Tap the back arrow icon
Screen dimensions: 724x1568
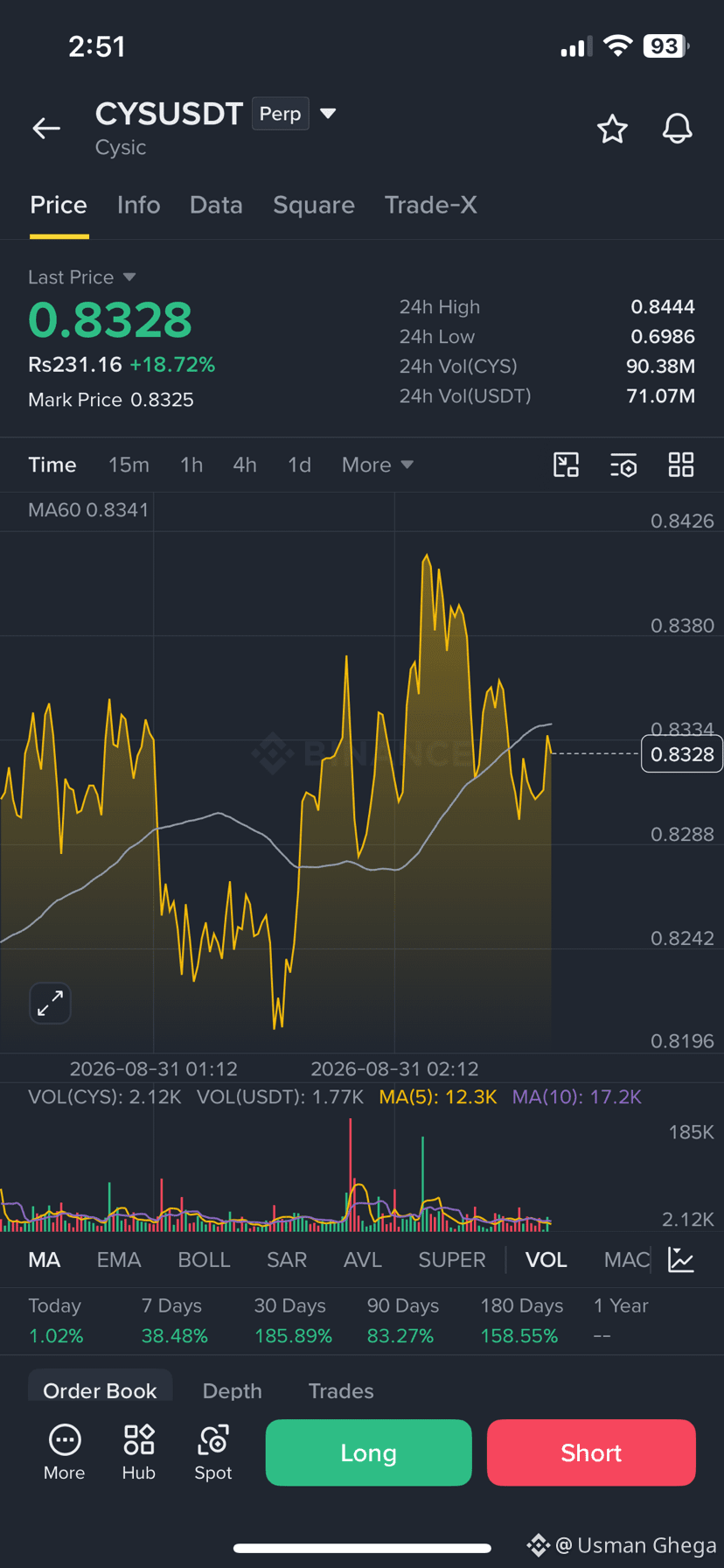point(46,129)
